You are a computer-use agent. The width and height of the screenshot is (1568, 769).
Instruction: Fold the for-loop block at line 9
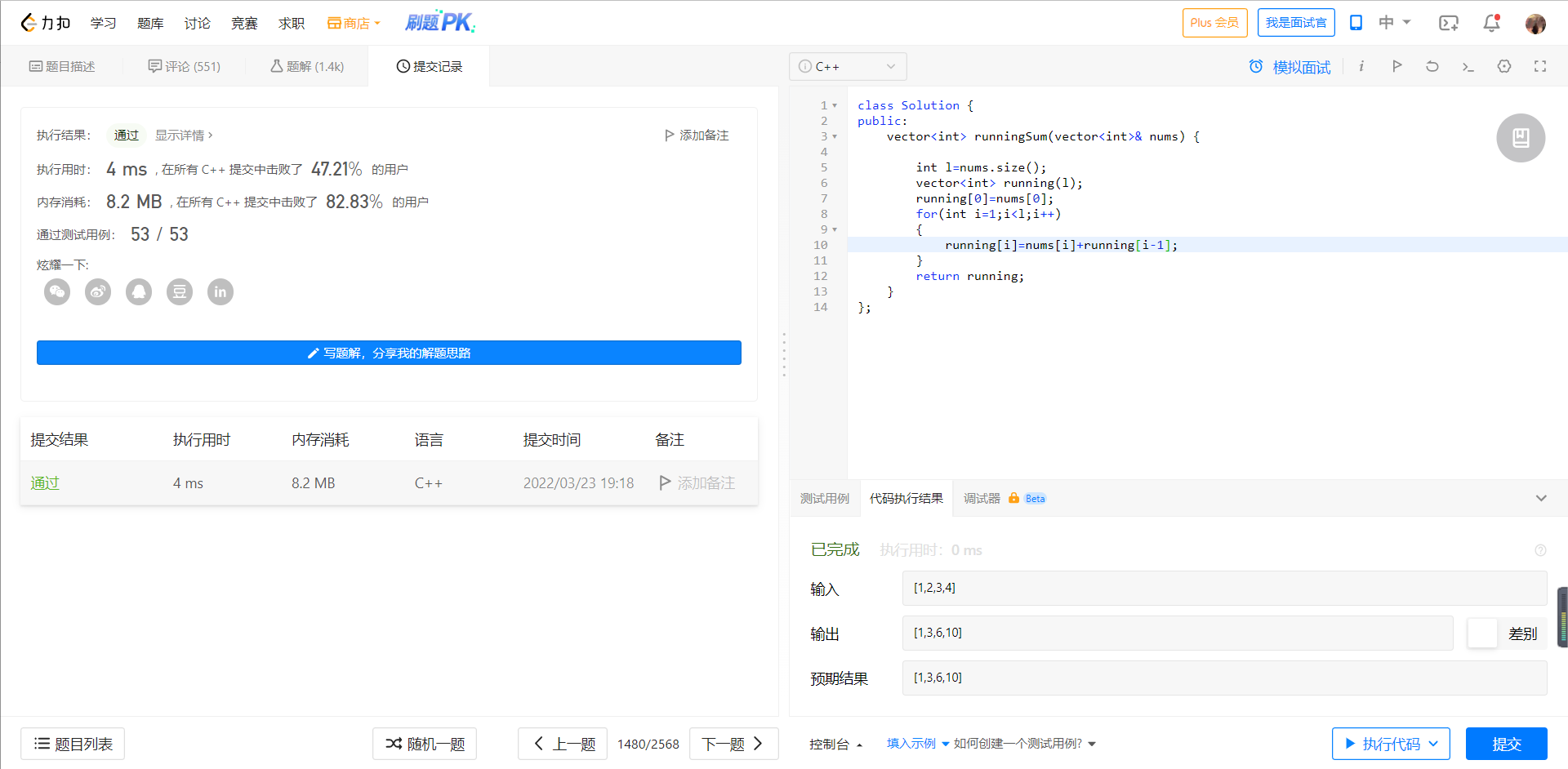coord(835,229)
